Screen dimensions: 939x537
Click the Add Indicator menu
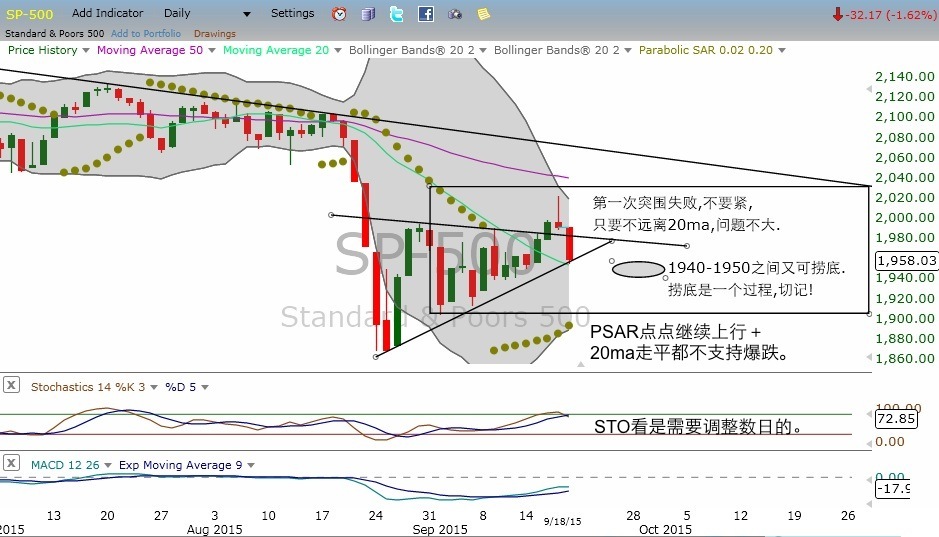click(108, 13)
